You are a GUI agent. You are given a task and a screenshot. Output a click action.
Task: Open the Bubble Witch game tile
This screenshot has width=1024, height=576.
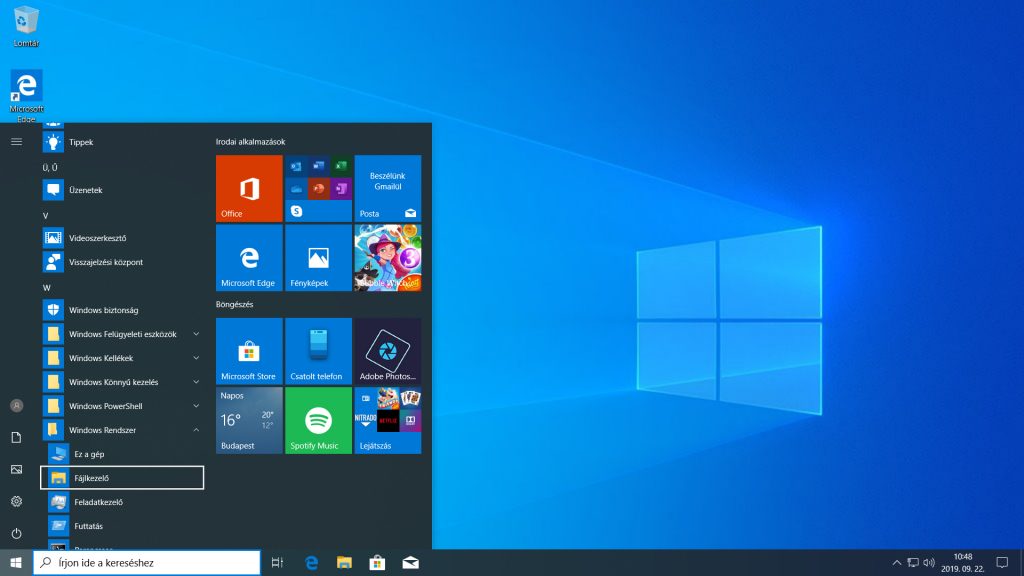[x=387, y=258]
